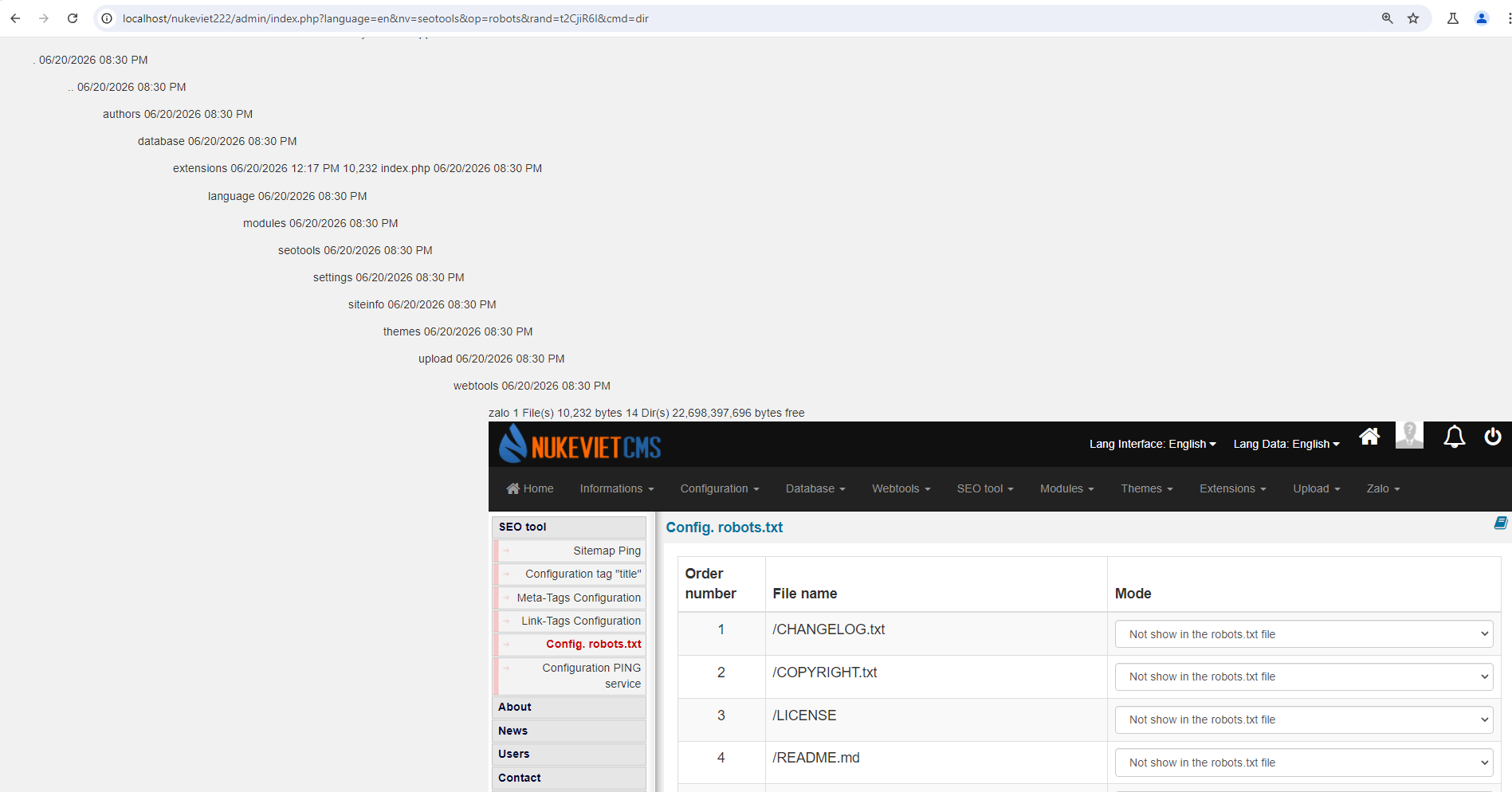Open the Meta-Tags Configuration sidebar link
This screenshot has width=1512, height=792.
(x=579, y=598)
